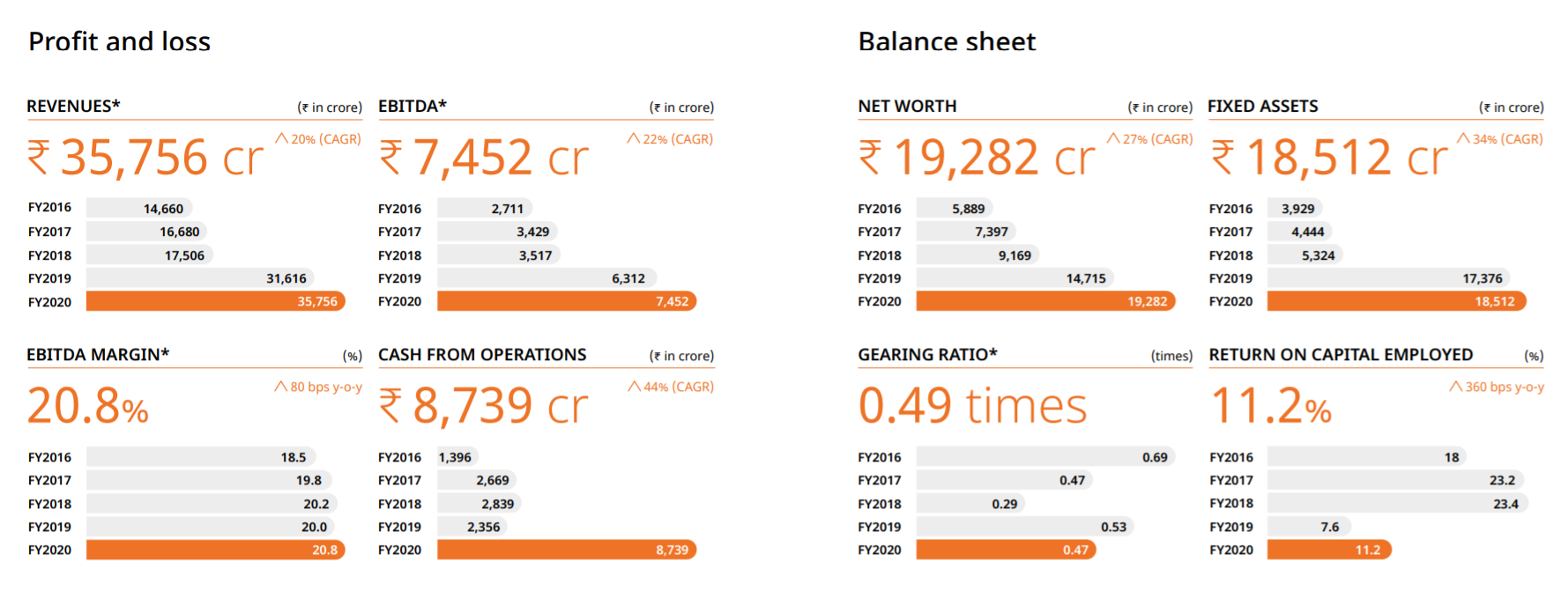The height and width of the screenshot is (598, 1568).
Task: Select the Balance sheet heading
Action: tap(947, 41)
